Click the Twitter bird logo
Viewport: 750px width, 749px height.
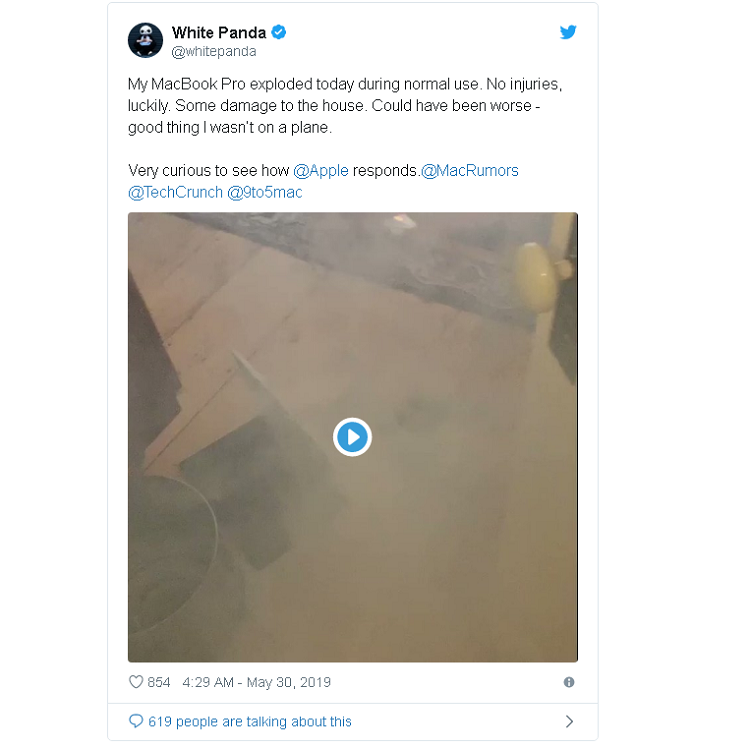pyautogui.click(x=568, y=32)
